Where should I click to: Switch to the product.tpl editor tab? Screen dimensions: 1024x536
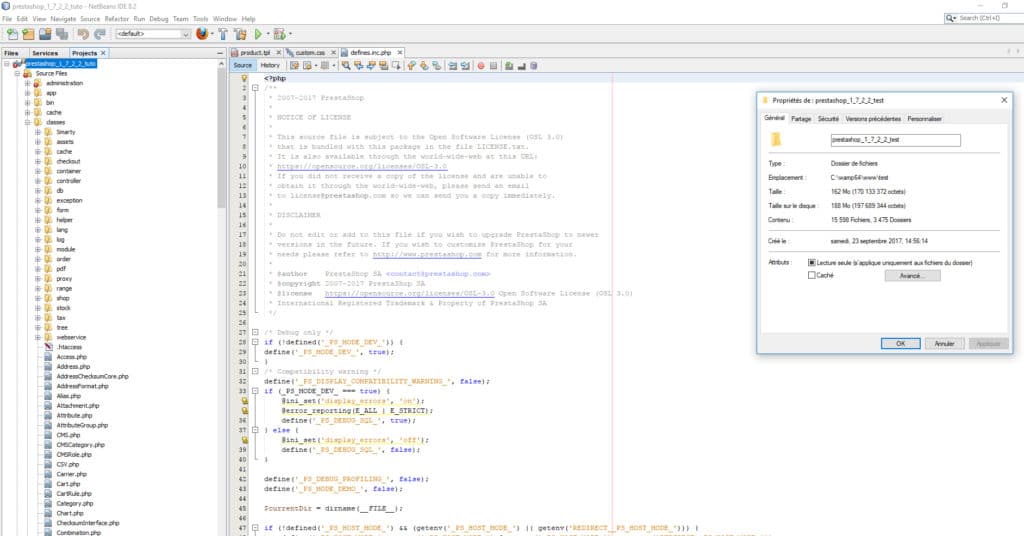click(x=255, y=52)
